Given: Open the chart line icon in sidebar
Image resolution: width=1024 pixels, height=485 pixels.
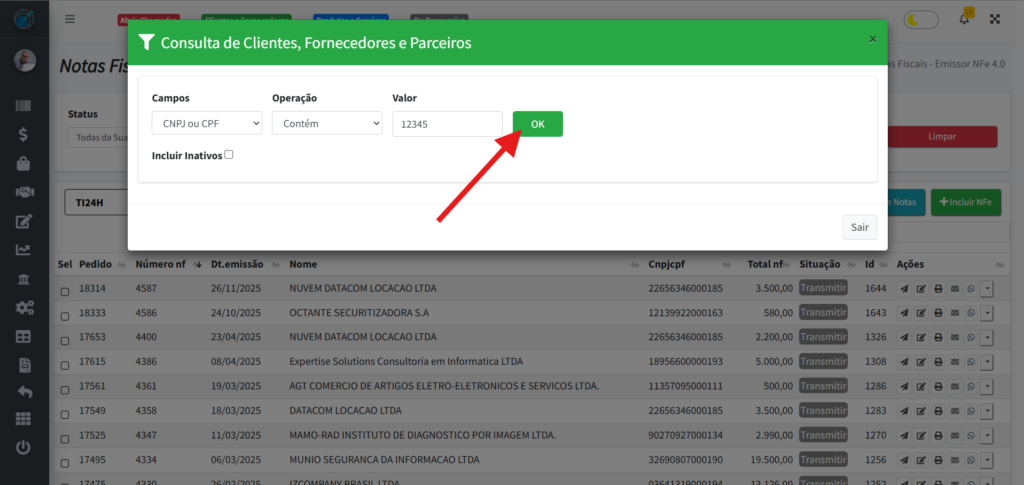Looking at the screenshot, I should click(x=24, y=250).
